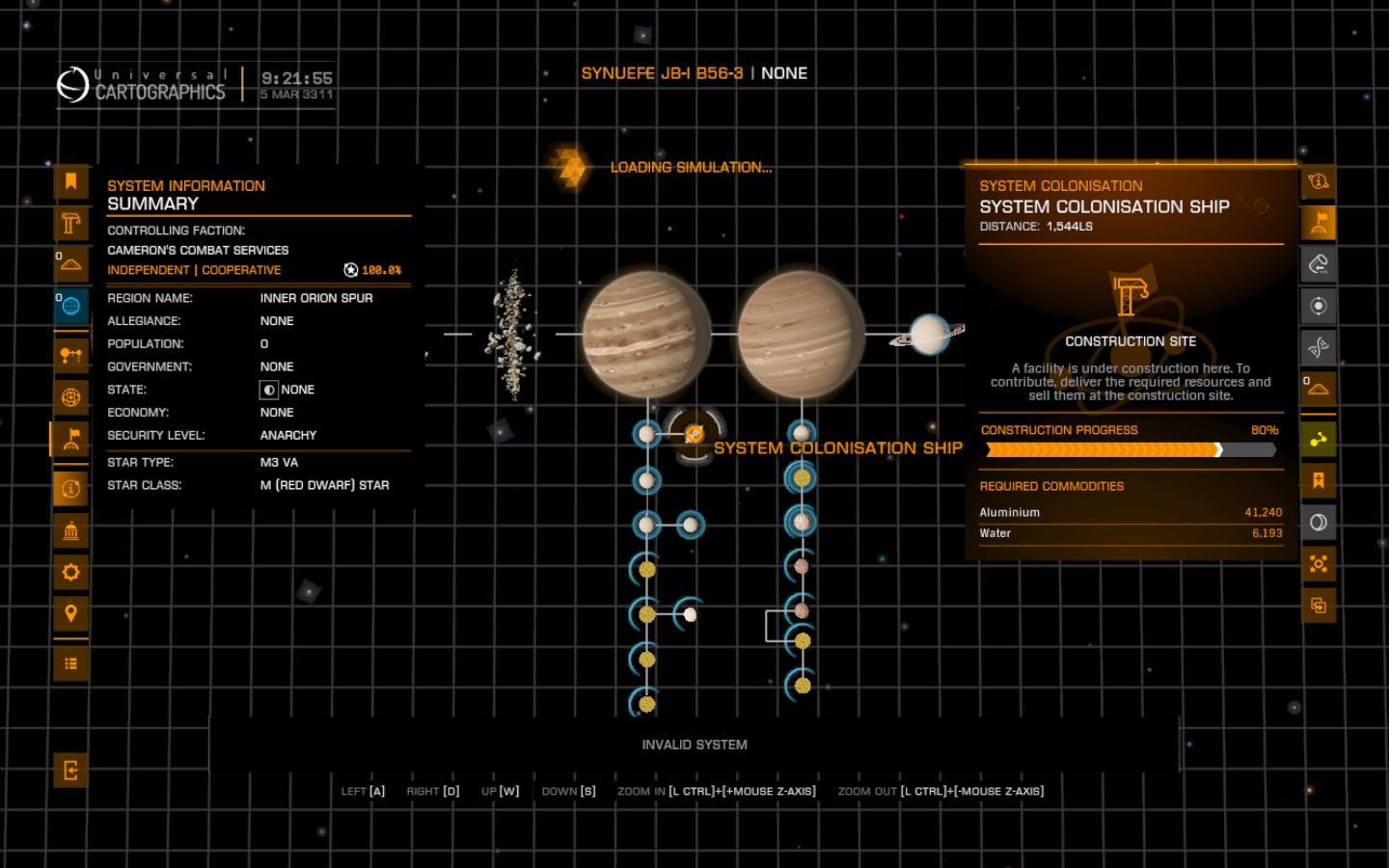Image resolution: width=1389 pixels, height=868 pixels.
Task: Open the left sidebar ship landing pad tab
Action: click(70, 264)
